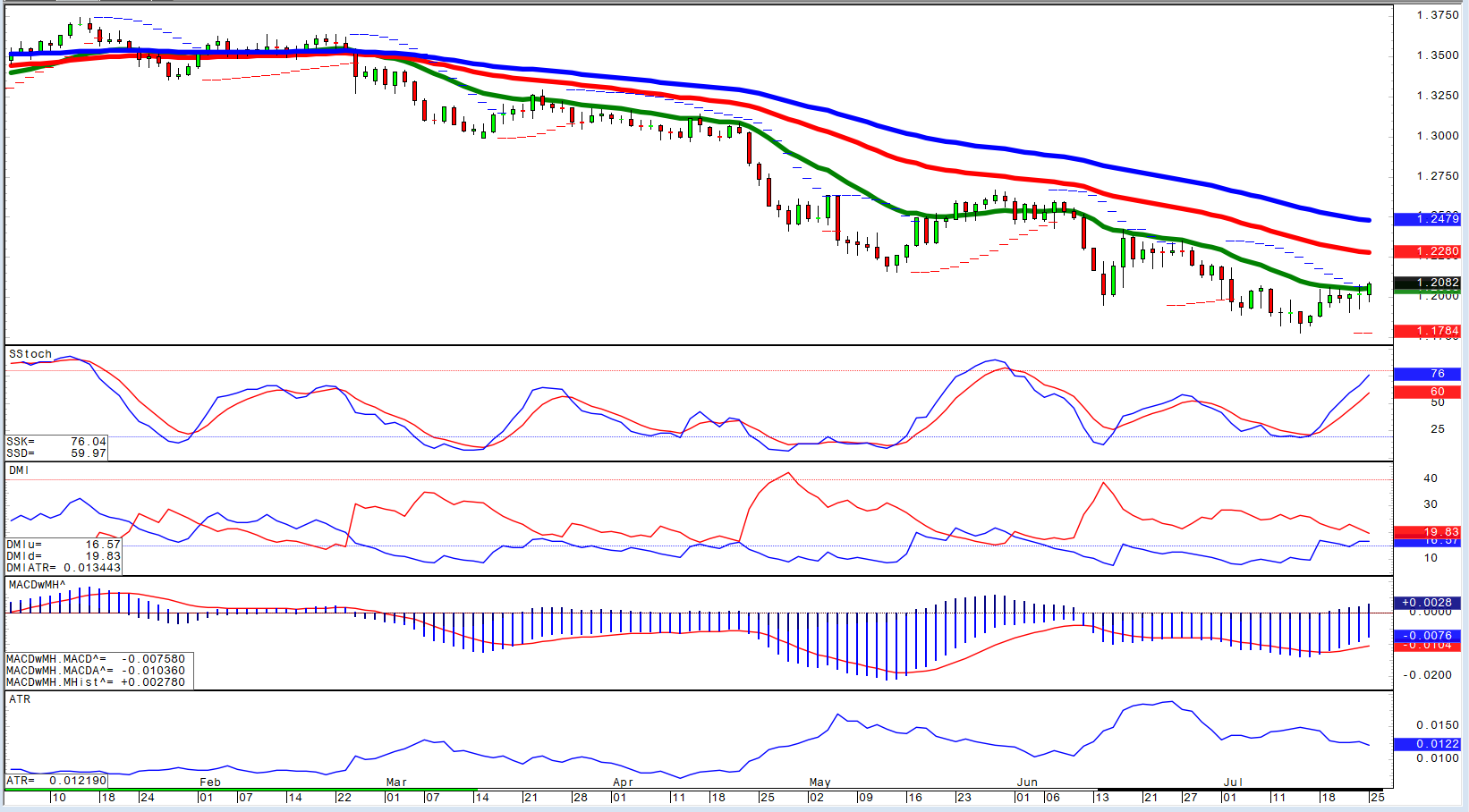The height and width of the screenshot is (812, 1469).
Task: Click the 22 date label on time axis
Action: click(x=344, y=798)
